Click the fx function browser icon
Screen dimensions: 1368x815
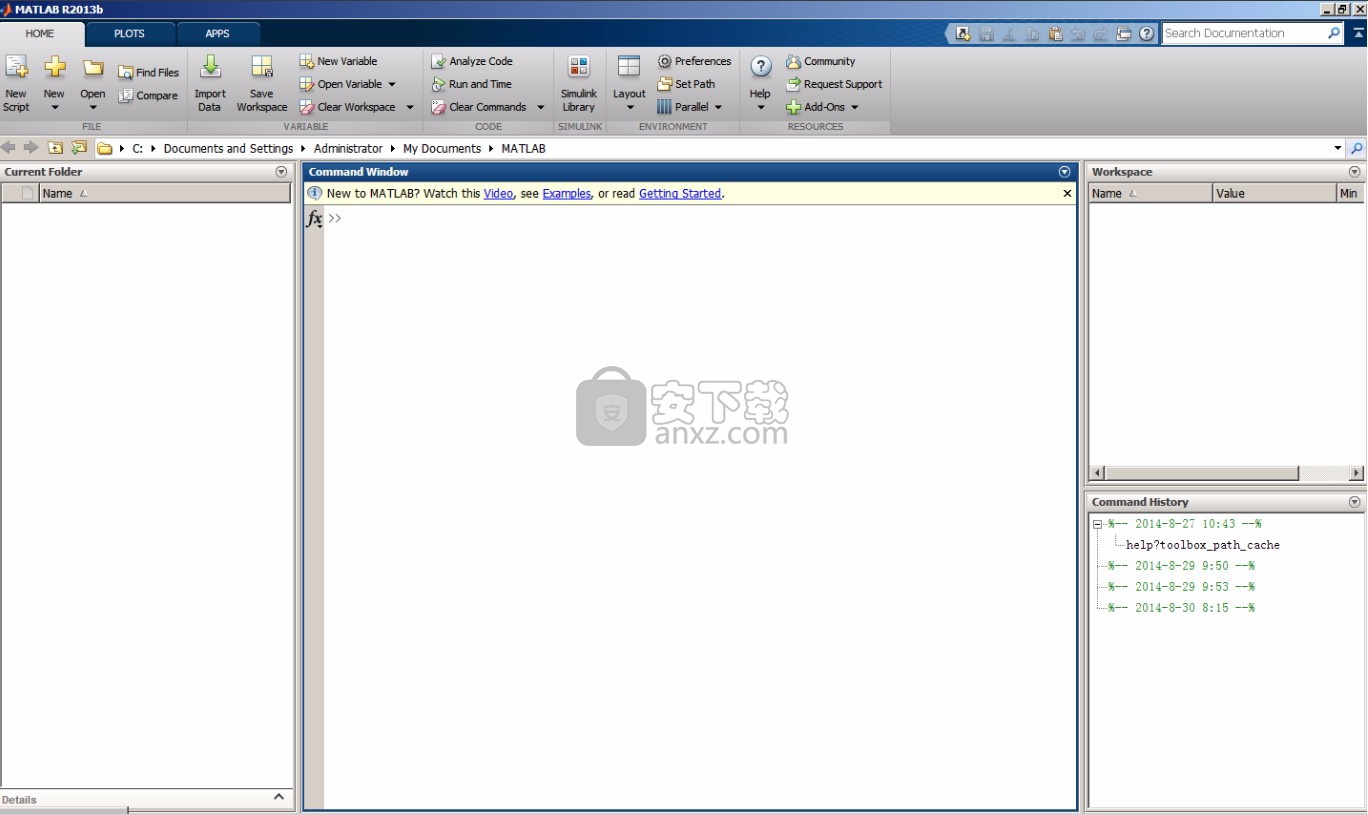(314, 218)
